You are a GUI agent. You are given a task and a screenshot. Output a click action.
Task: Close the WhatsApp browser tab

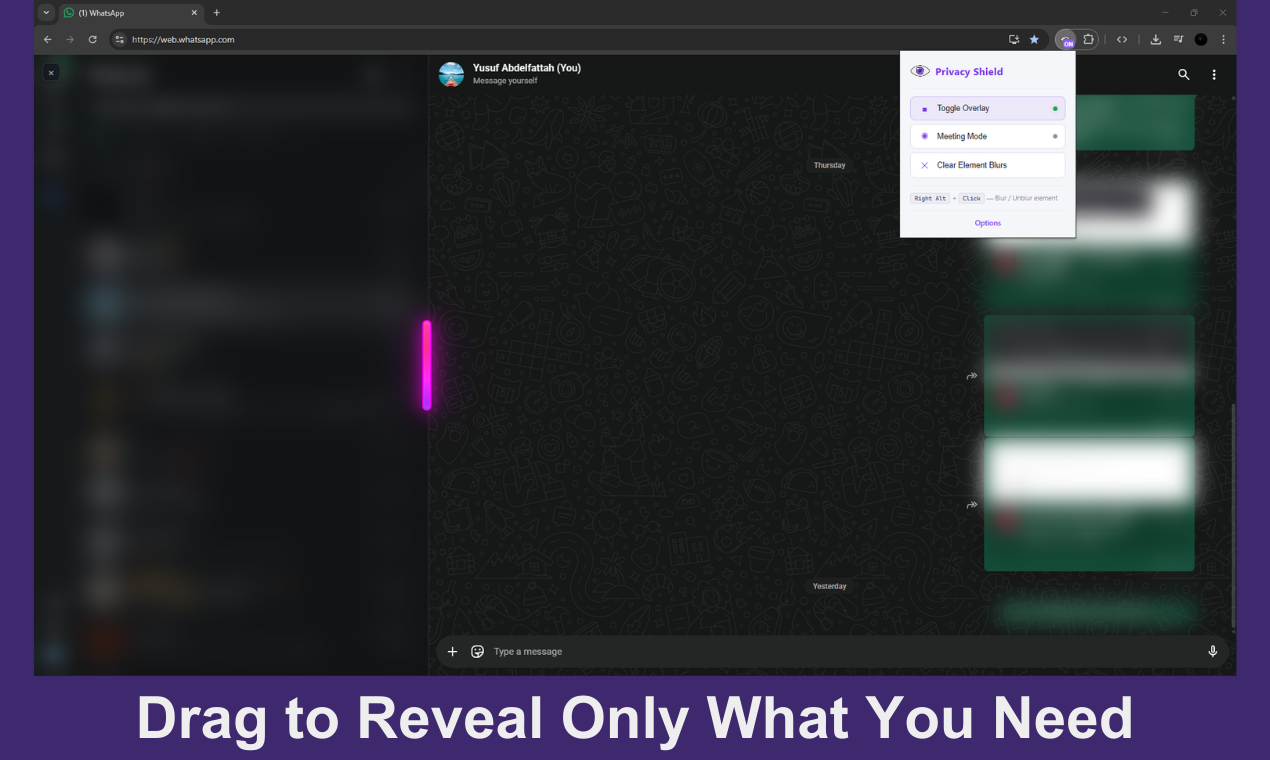194,13
